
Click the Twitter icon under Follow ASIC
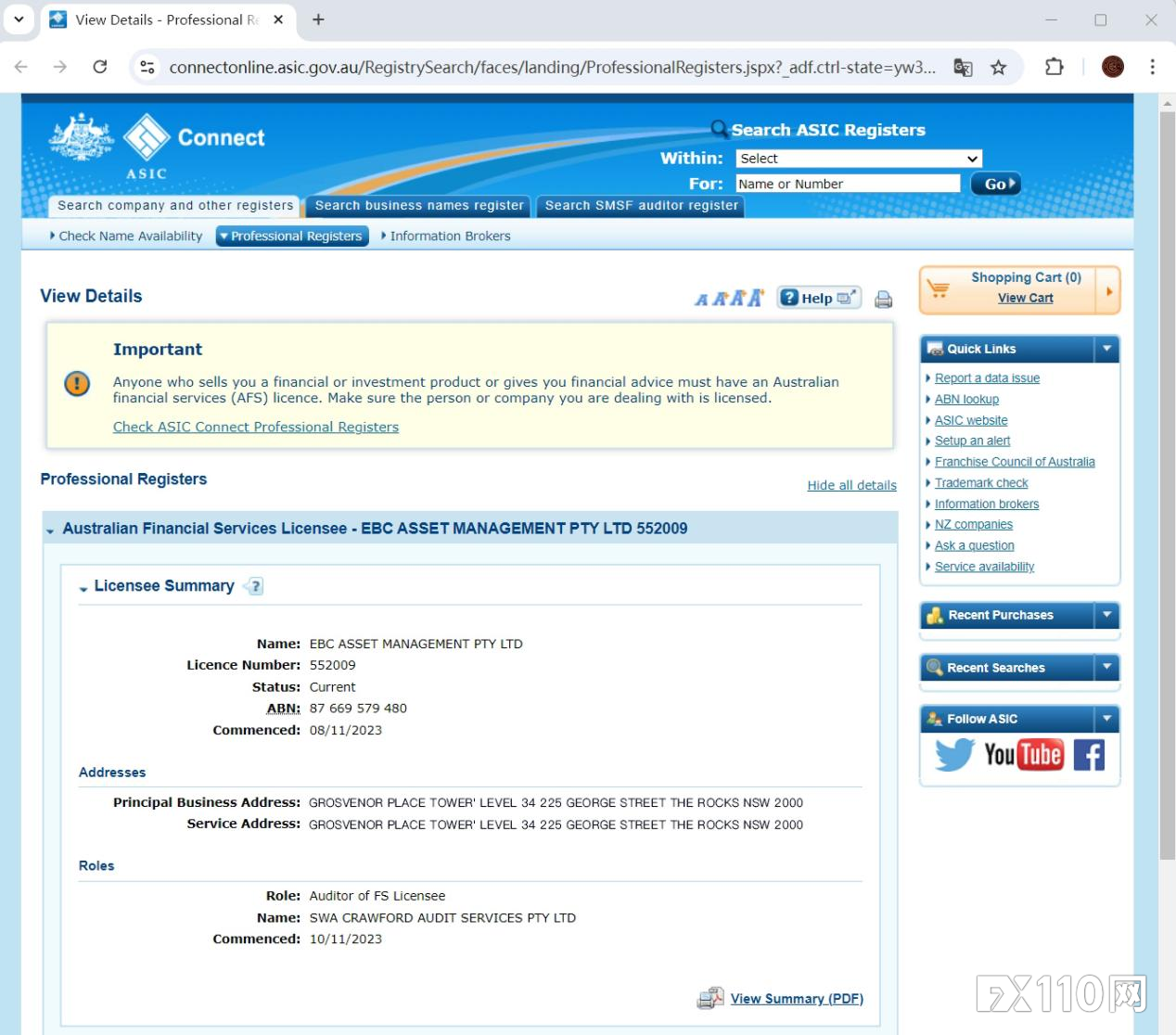coord(954,755)
